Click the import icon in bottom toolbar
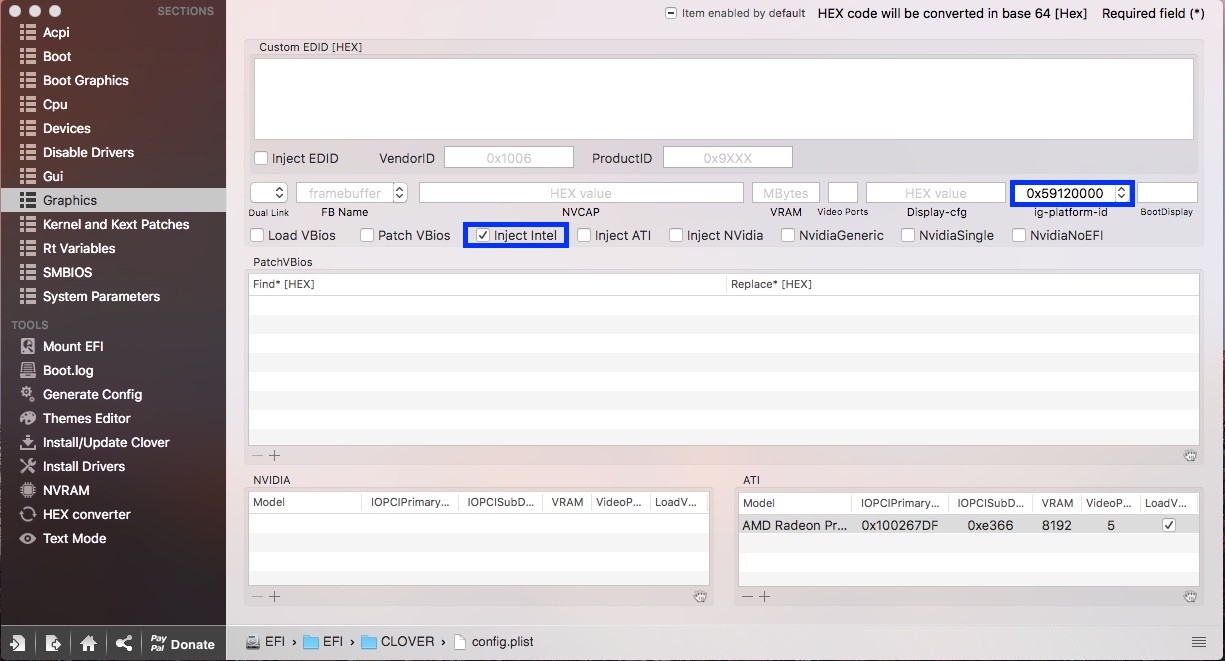The width and height of the screenshot is (1225, 661). (18, 643)
